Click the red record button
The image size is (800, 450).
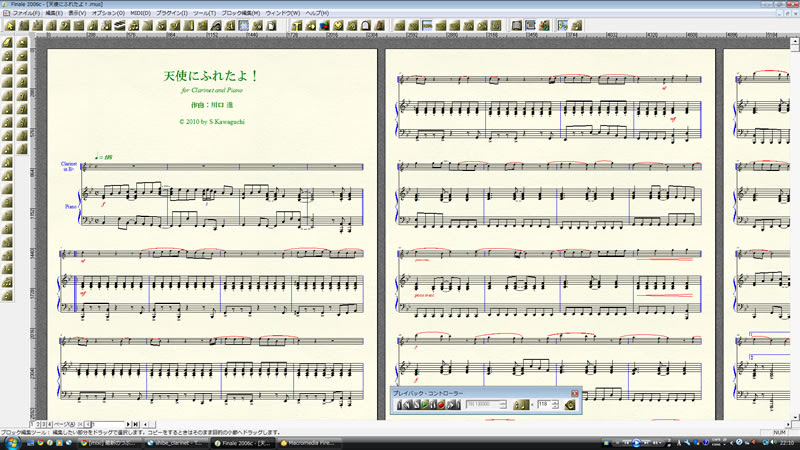tap(441, 405)
